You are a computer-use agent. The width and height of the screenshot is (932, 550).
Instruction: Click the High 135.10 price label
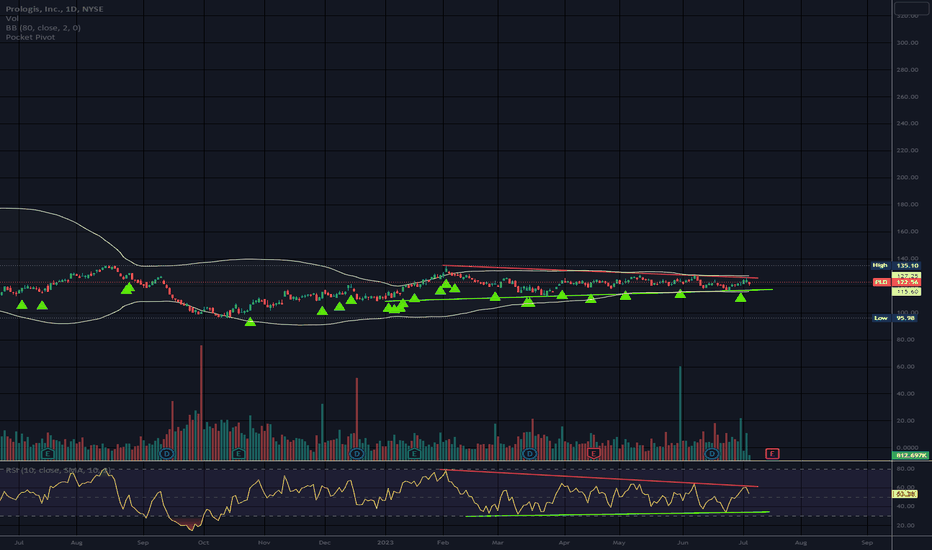895,265
